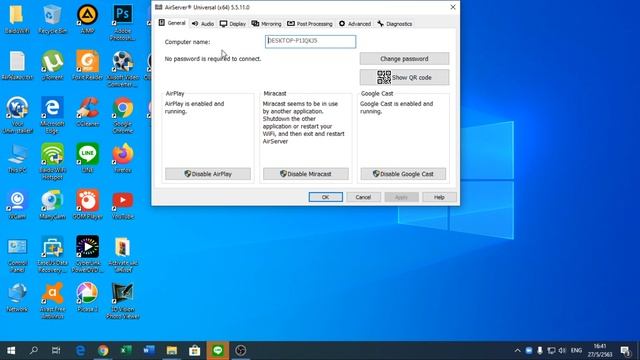Confirm settings with OK button
The width and height of the screenshot is (640, 360).
coord(326,197)
